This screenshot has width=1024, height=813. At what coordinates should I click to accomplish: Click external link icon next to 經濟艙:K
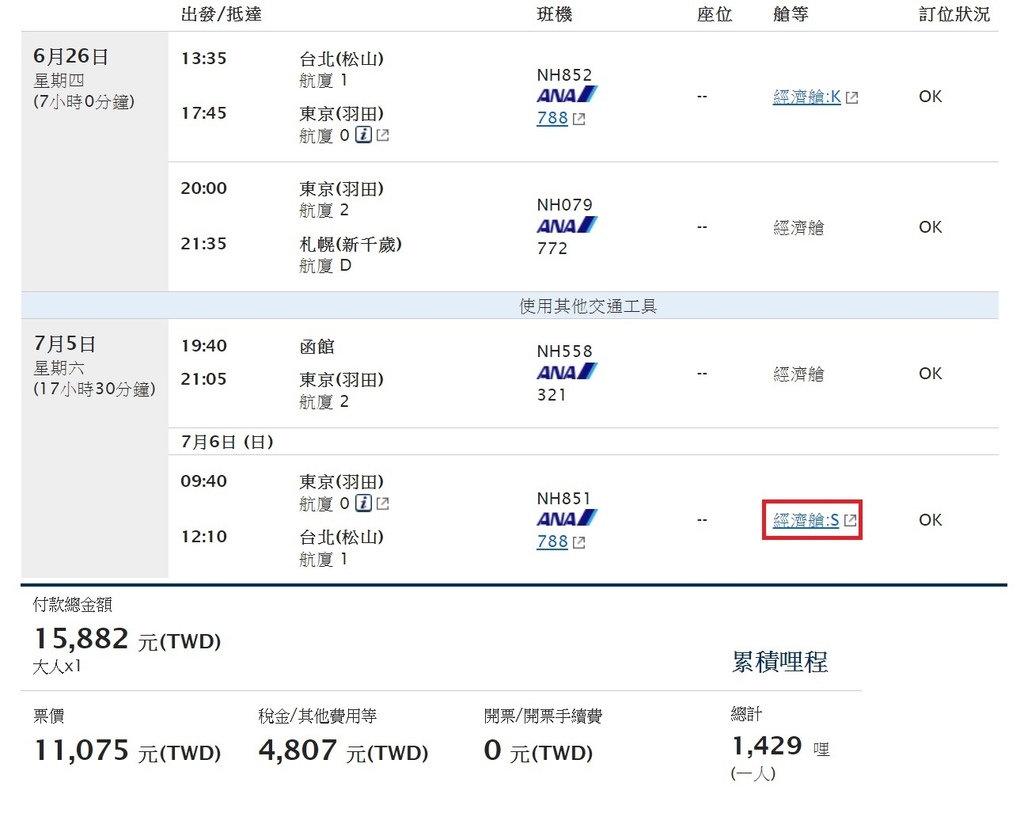coord(852,98)
